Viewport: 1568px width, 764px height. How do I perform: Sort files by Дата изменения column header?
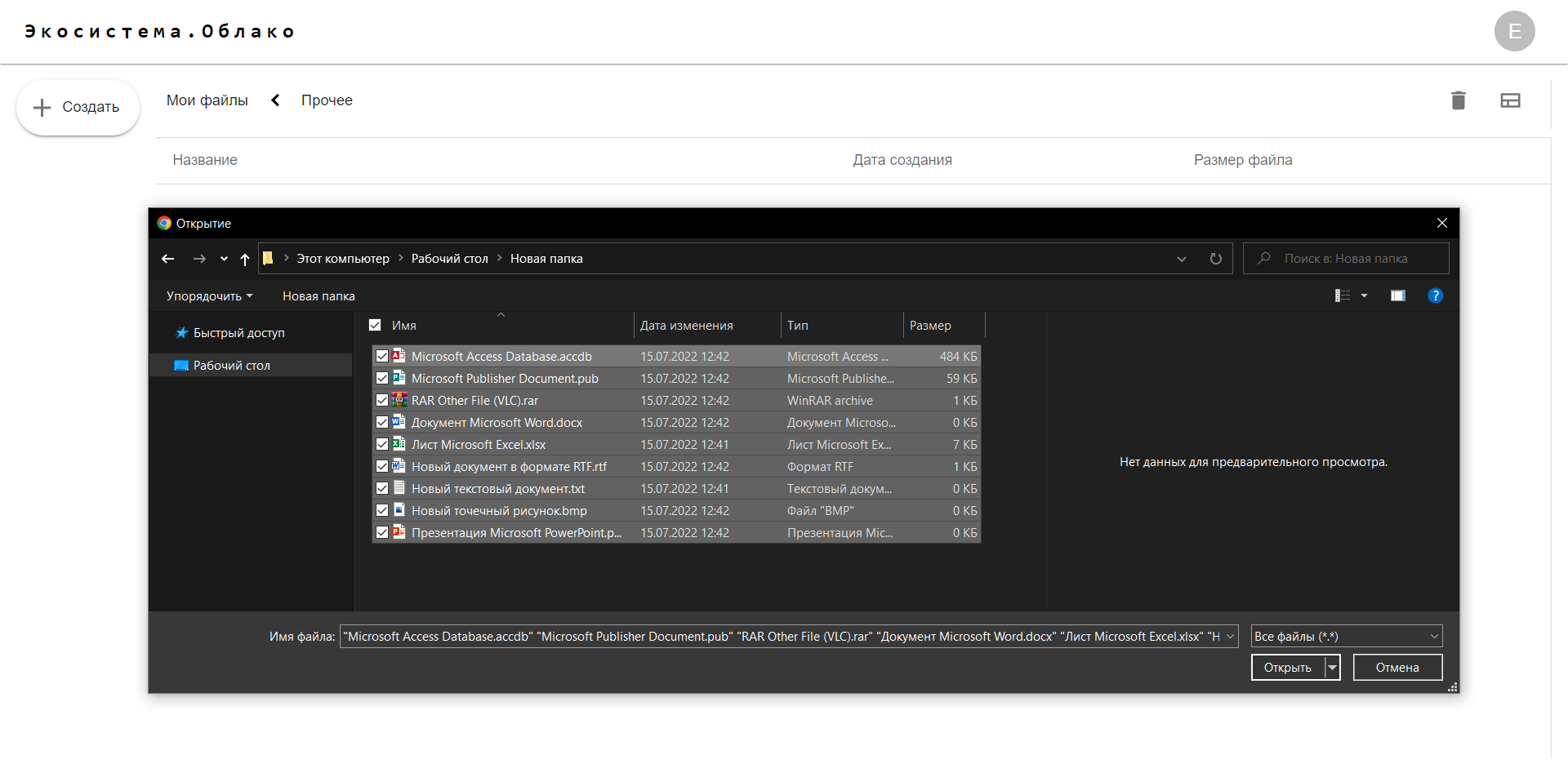click(x=706, y=325)
